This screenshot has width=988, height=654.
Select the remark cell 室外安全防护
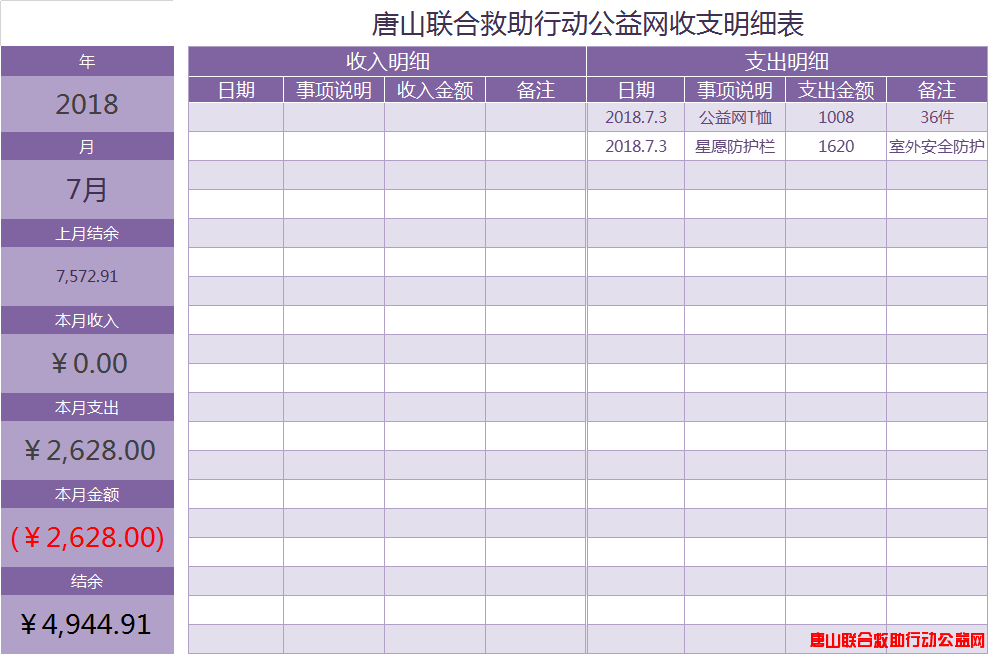point(937,146)
